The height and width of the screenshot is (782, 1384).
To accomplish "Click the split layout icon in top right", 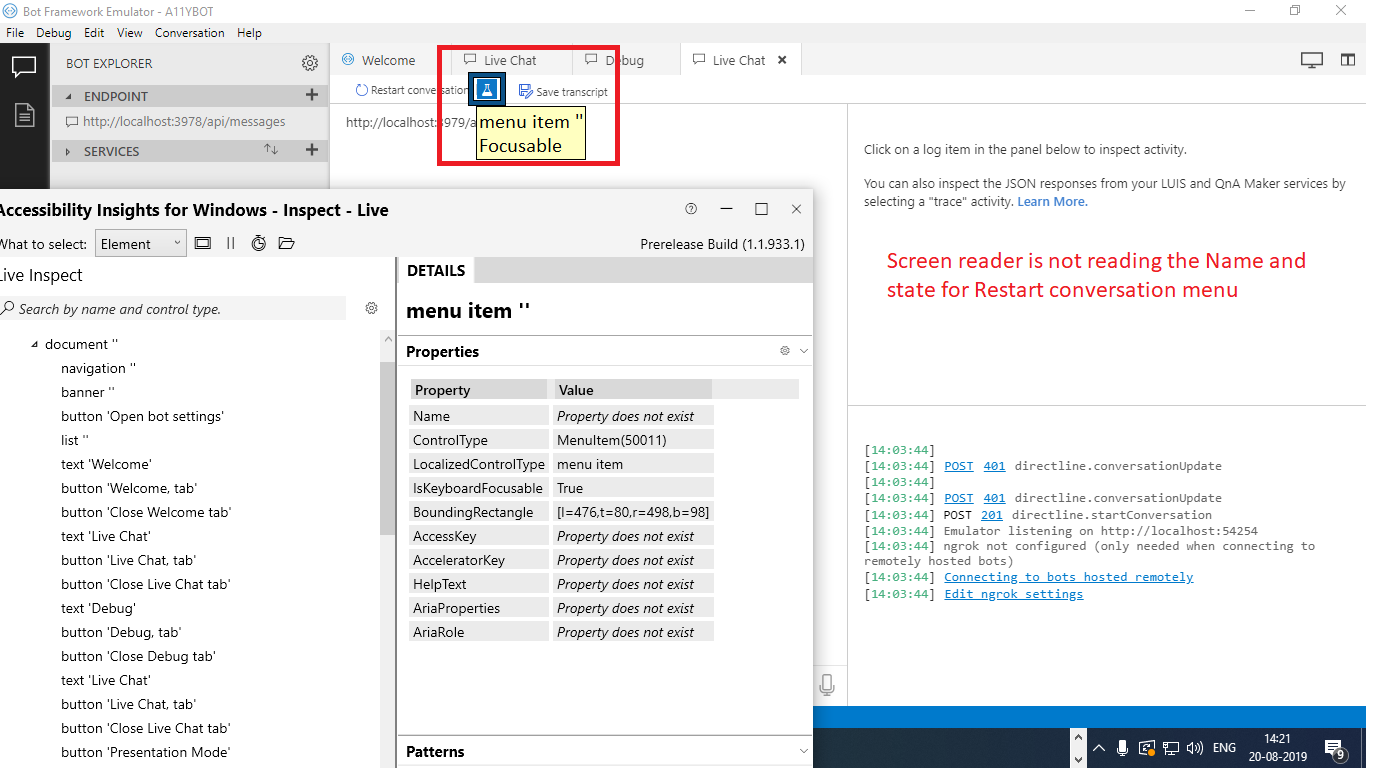I will (x=1348, y=59).
